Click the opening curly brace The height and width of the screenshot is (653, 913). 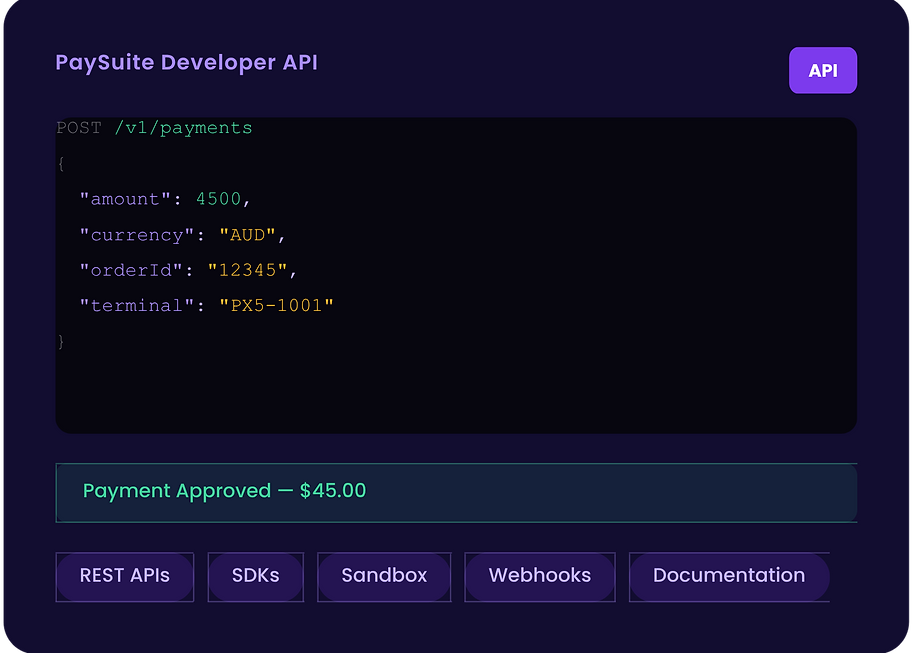coord(61,164)
